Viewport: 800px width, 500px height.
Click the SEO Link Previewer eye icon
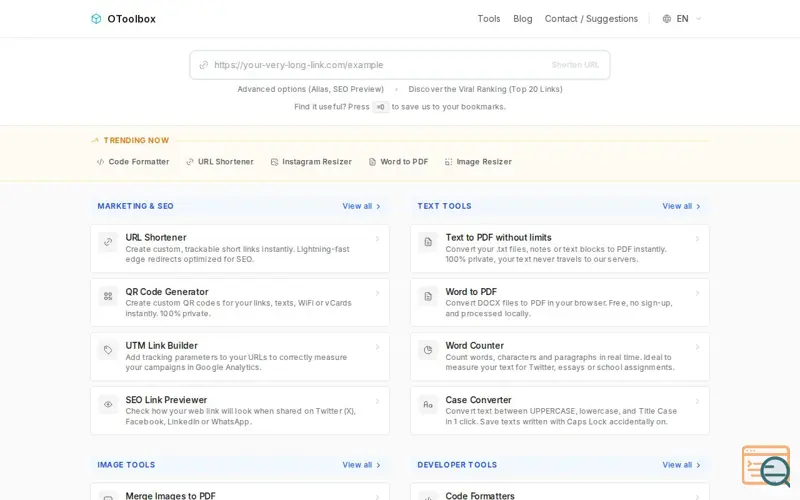coord(108,404)
